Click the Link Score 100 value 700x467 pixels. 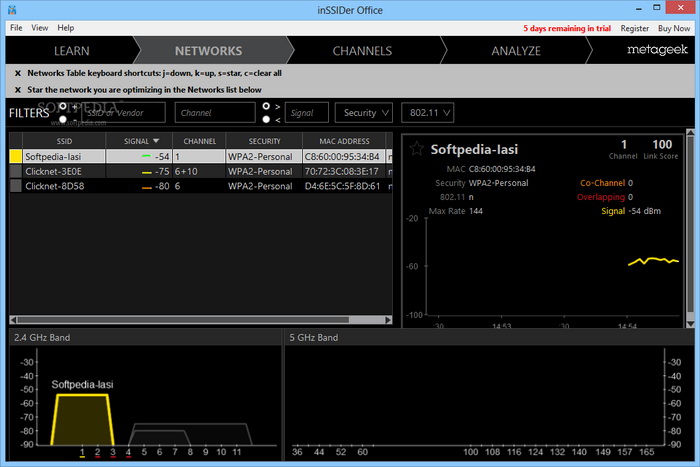pos(662,144)
